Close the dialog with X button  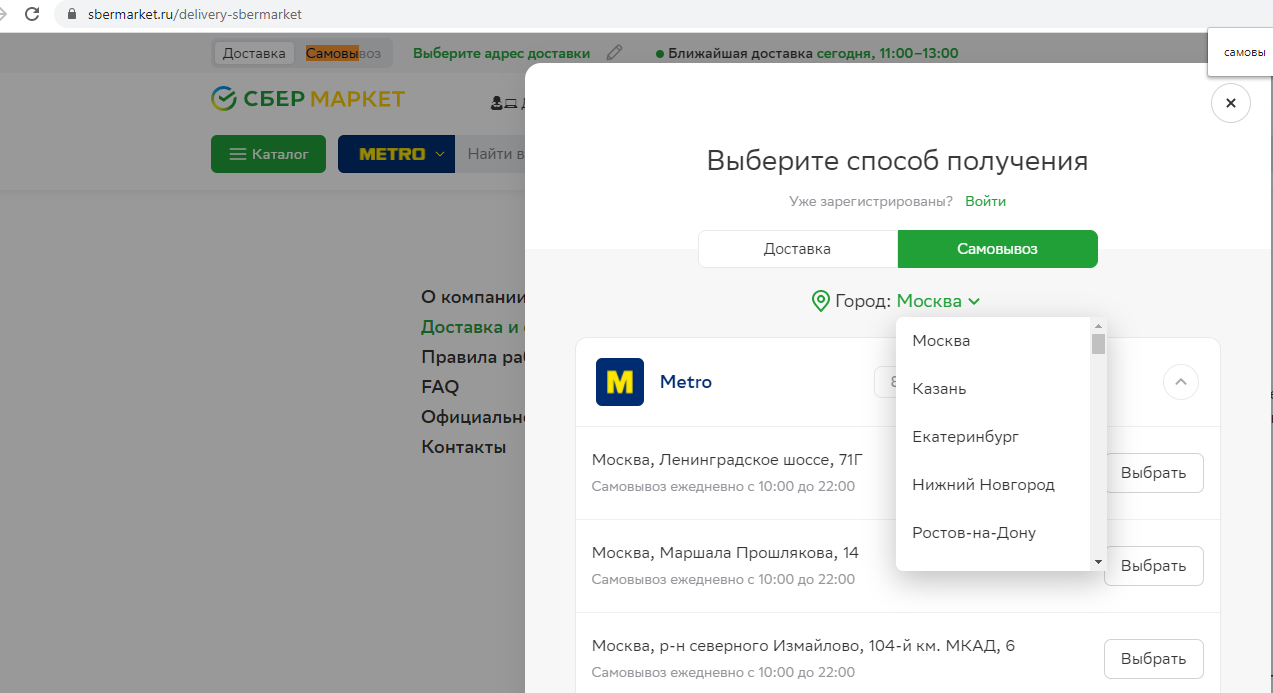point(1230,103)
